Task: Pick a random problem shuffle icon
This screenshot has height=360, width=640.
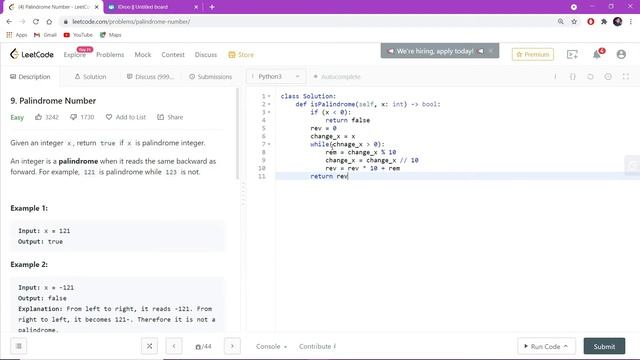Action: pos(149,346)
